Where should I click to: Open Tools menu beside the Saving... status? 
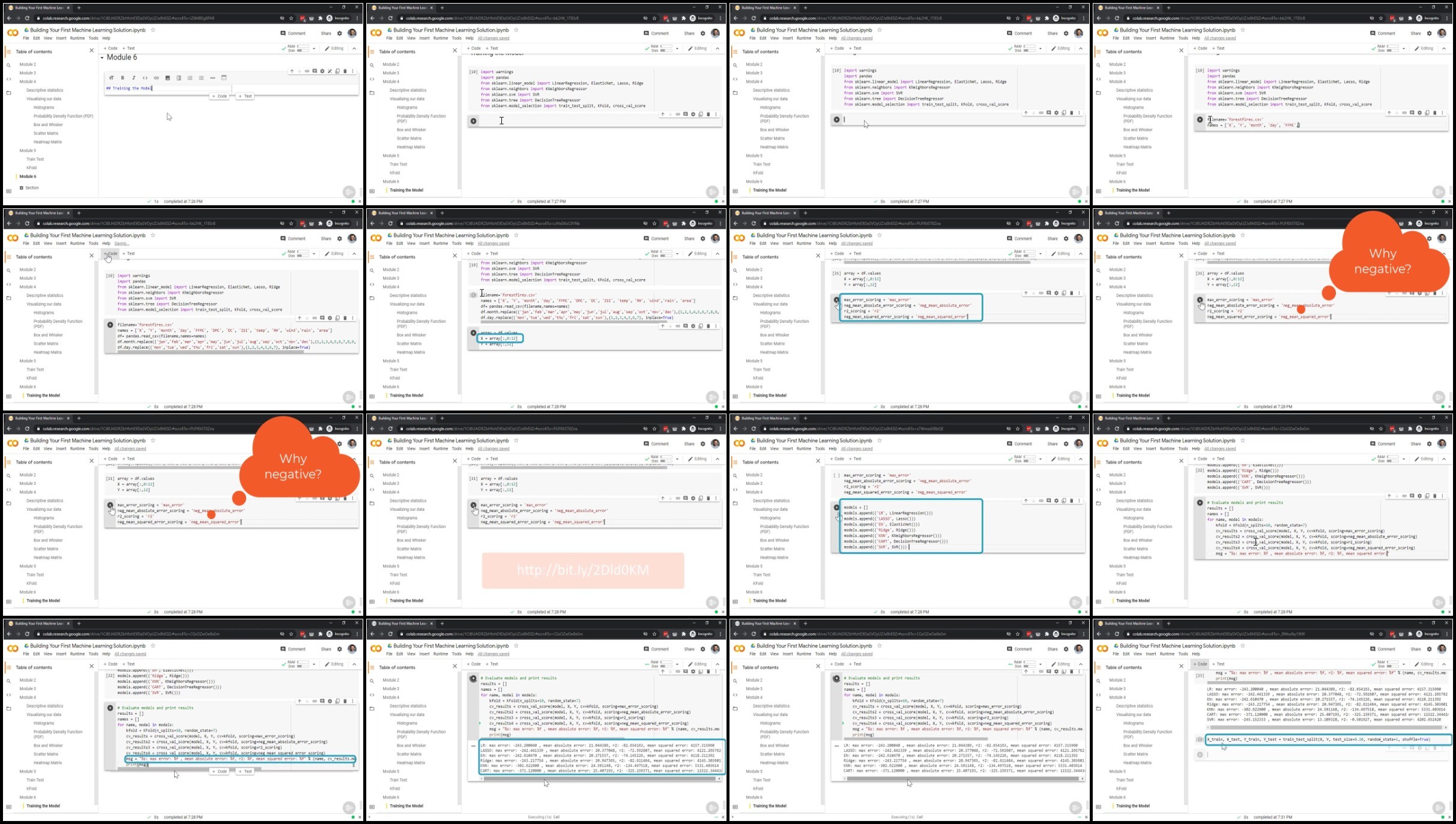coord(93,244)
